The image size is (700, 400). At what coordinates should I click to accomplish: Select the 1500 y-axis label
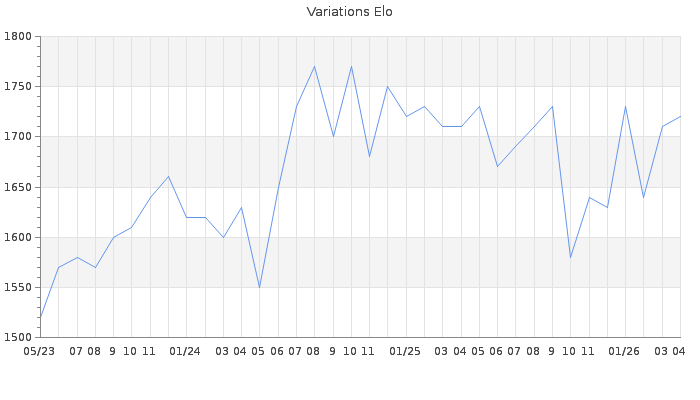(x=17, y=338)
